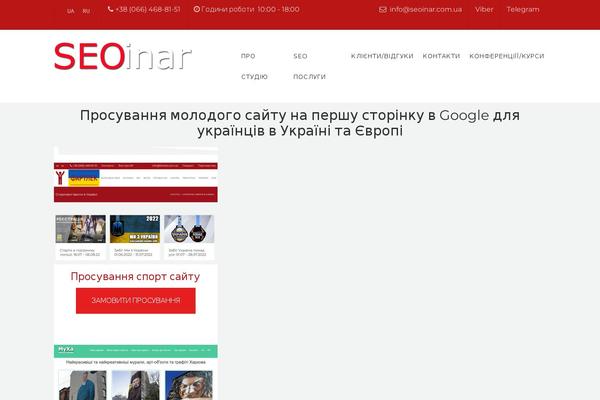The image size is (600, 400).
Task: Click the clock icon by working hours
Action: [197, 9]
